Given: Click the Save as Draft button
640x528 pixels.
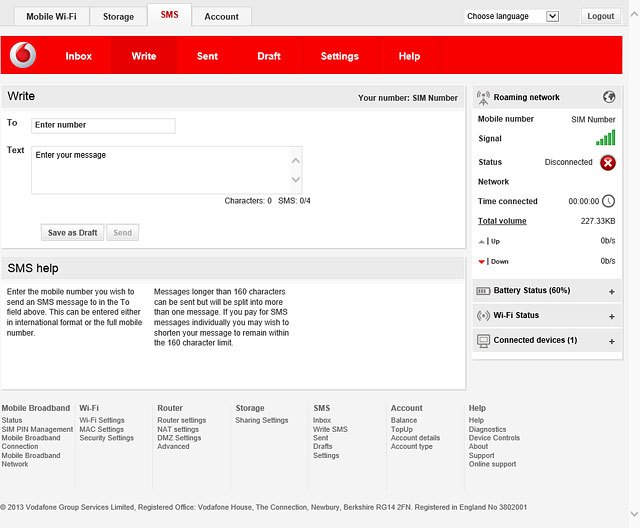Looking at the screenshot, I should tap(73, 233).
